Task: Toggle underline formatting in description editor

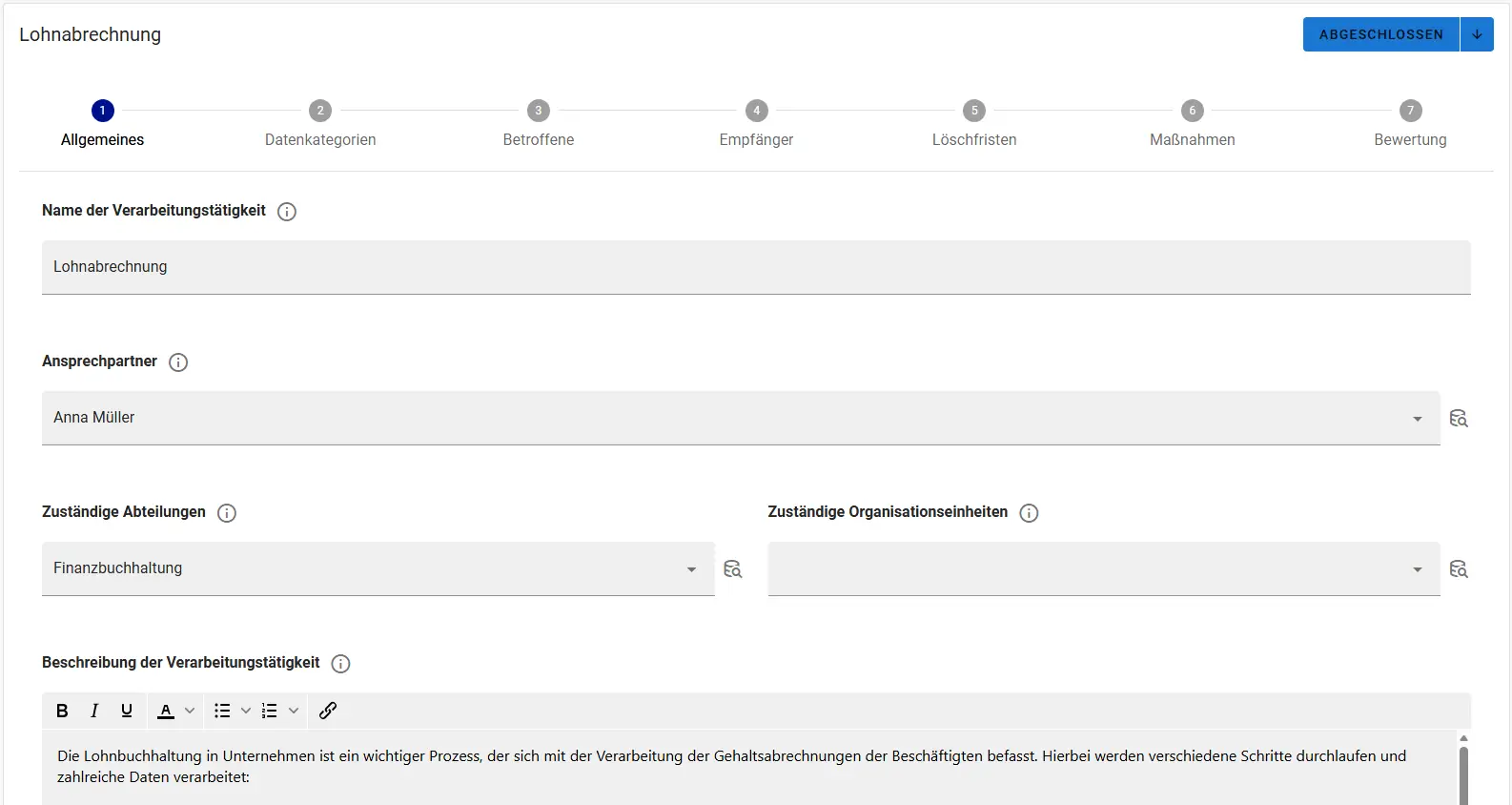Action: (127, 711)
